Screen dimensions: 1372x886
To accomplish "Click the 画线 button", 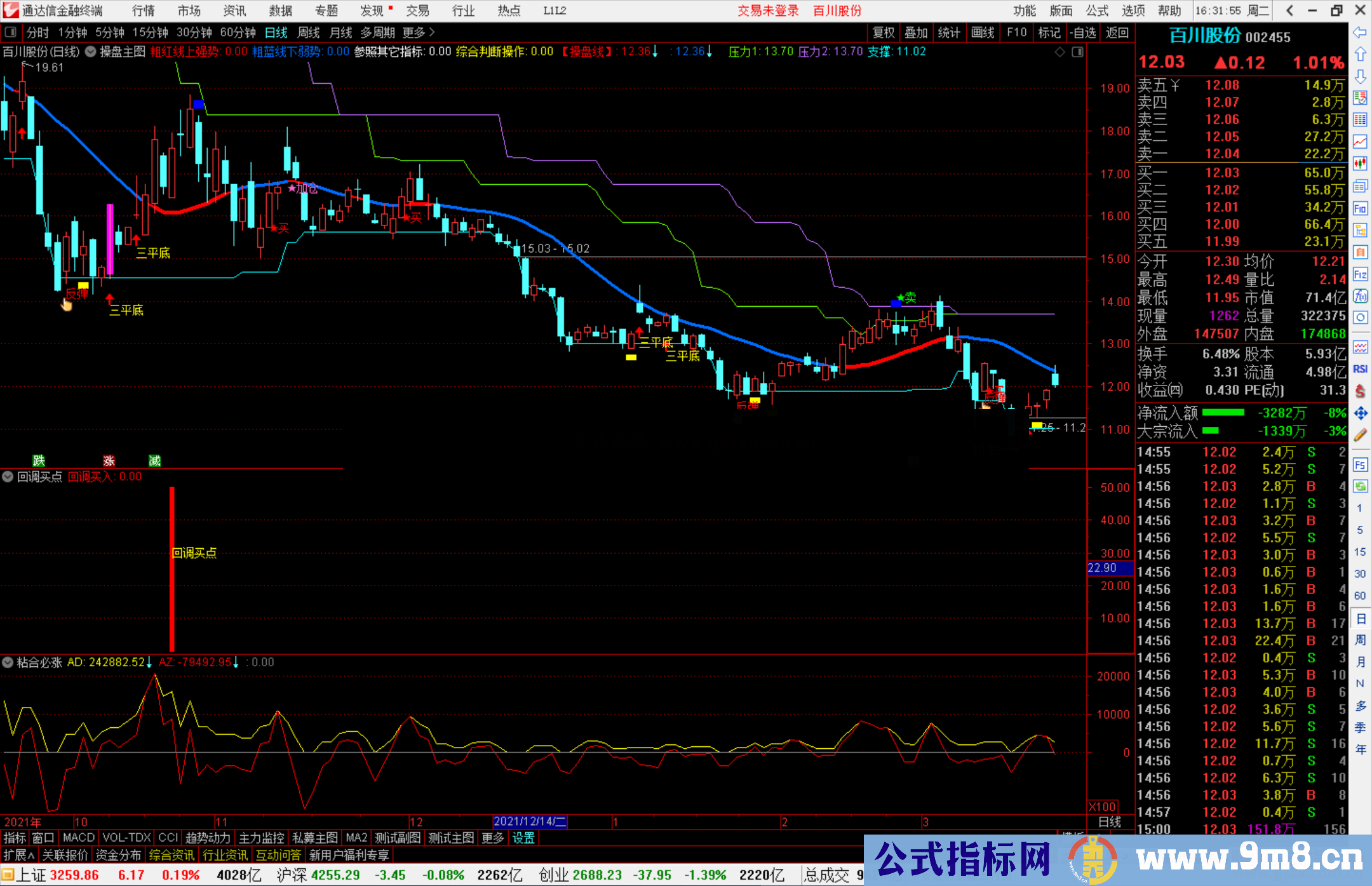I will point(982,32).
